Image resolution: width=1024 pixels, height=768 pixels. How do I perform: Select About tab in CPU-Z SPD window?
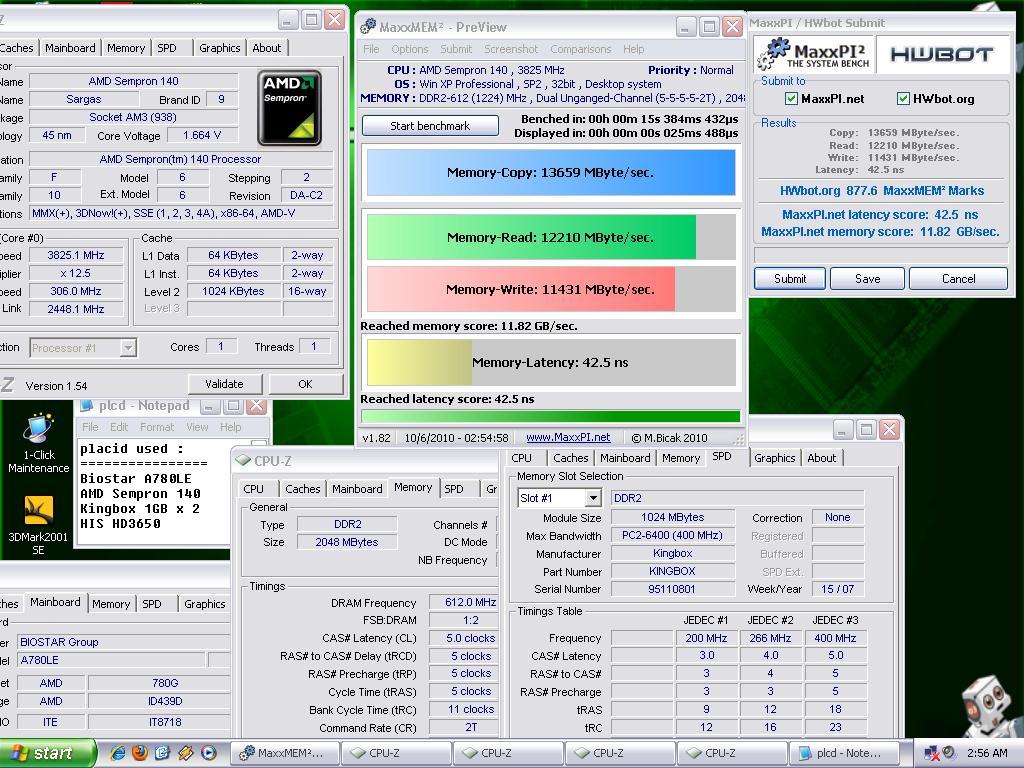[x=822, y=458]
